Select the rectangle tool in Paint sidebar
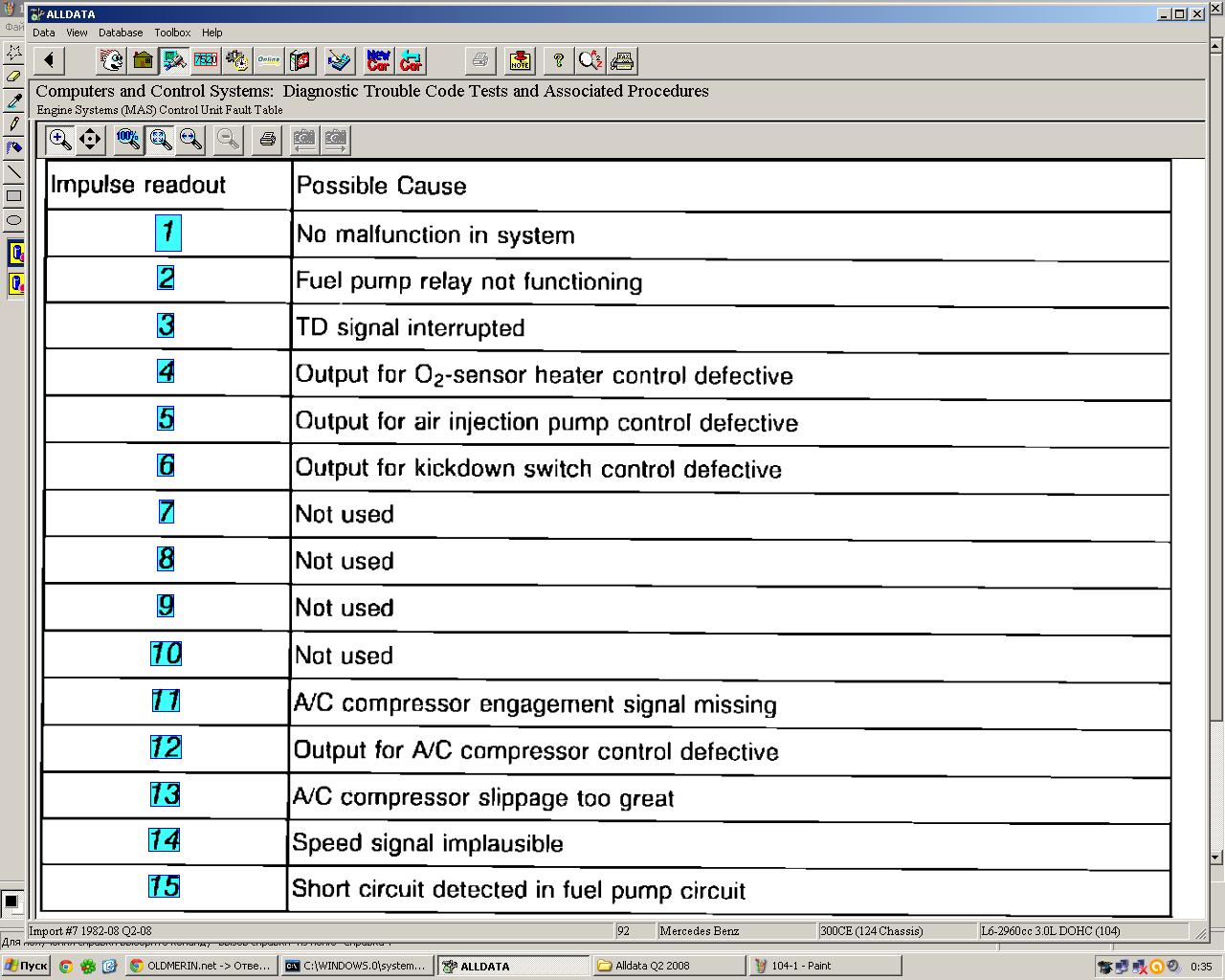The width and height of the screenshot is (1225, 980). (x=13, y=196)
